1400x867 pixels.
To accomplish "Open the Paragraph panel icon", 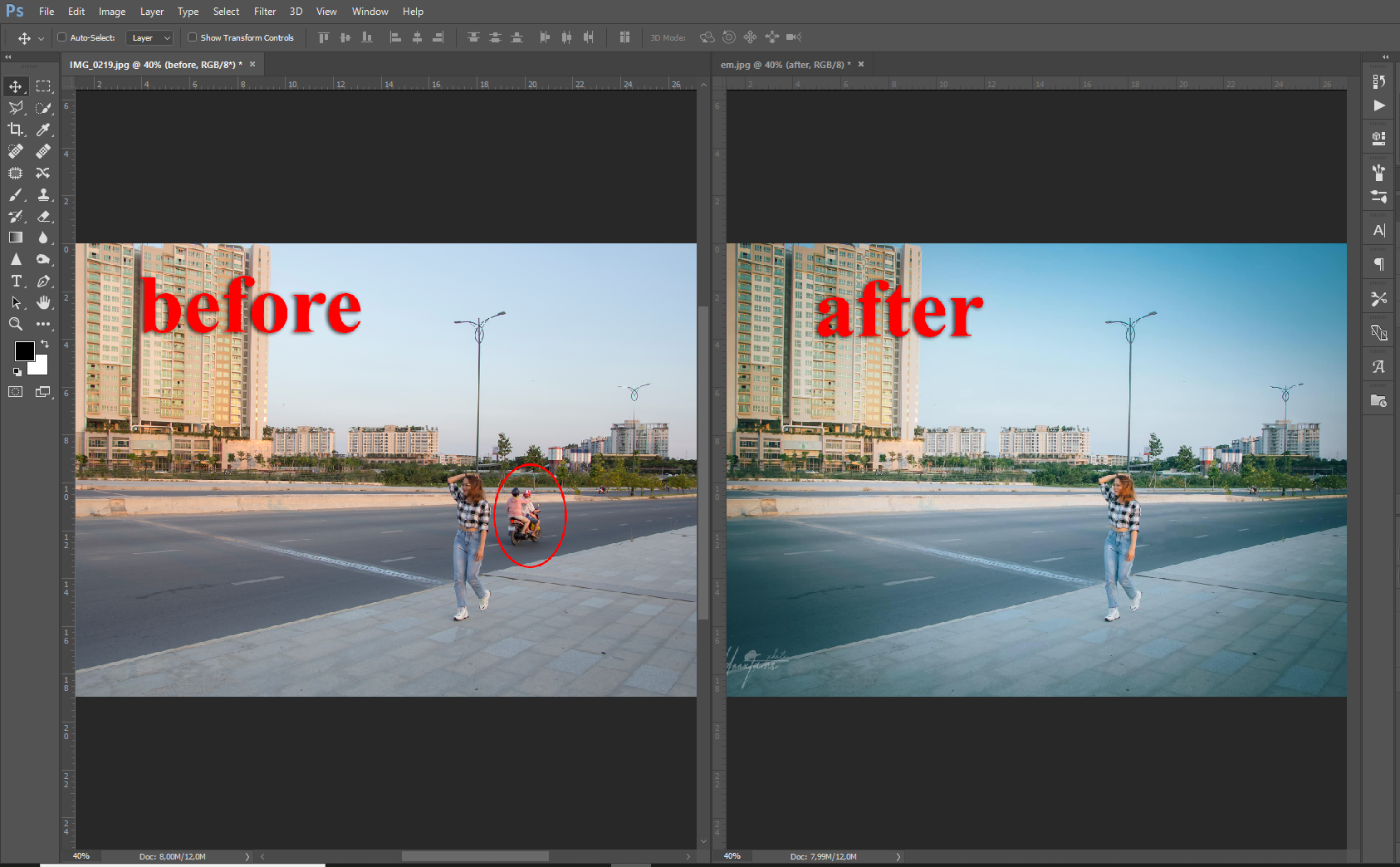I will [x=1378, y=264].
